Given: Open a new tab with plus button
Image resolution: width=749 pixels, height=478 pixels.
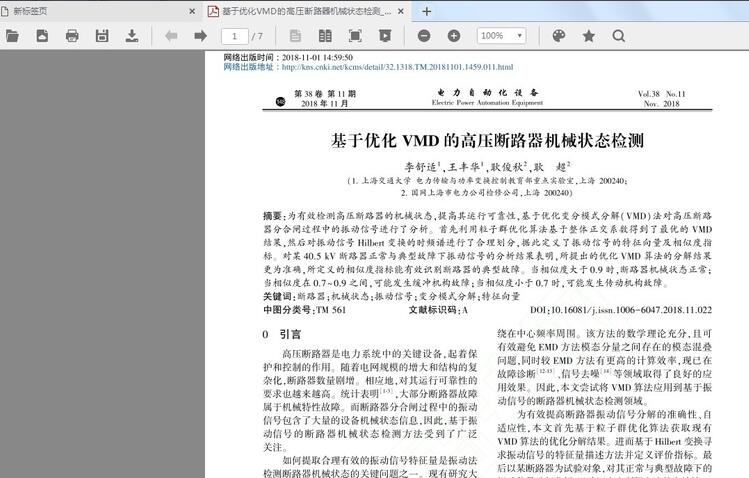Looking at the screenshot, I should click(x=427, y=11).
